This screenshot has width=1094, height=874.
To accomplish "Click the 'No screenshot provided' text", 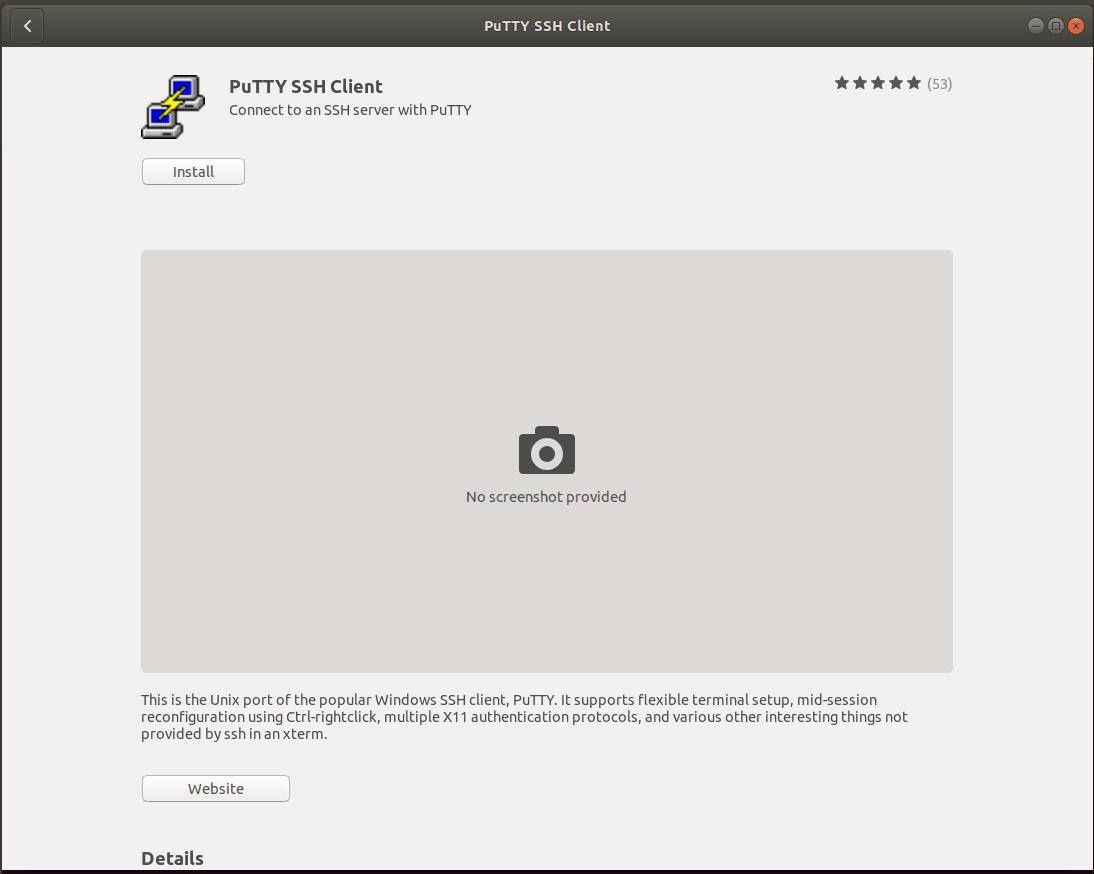I will (546, 497).
